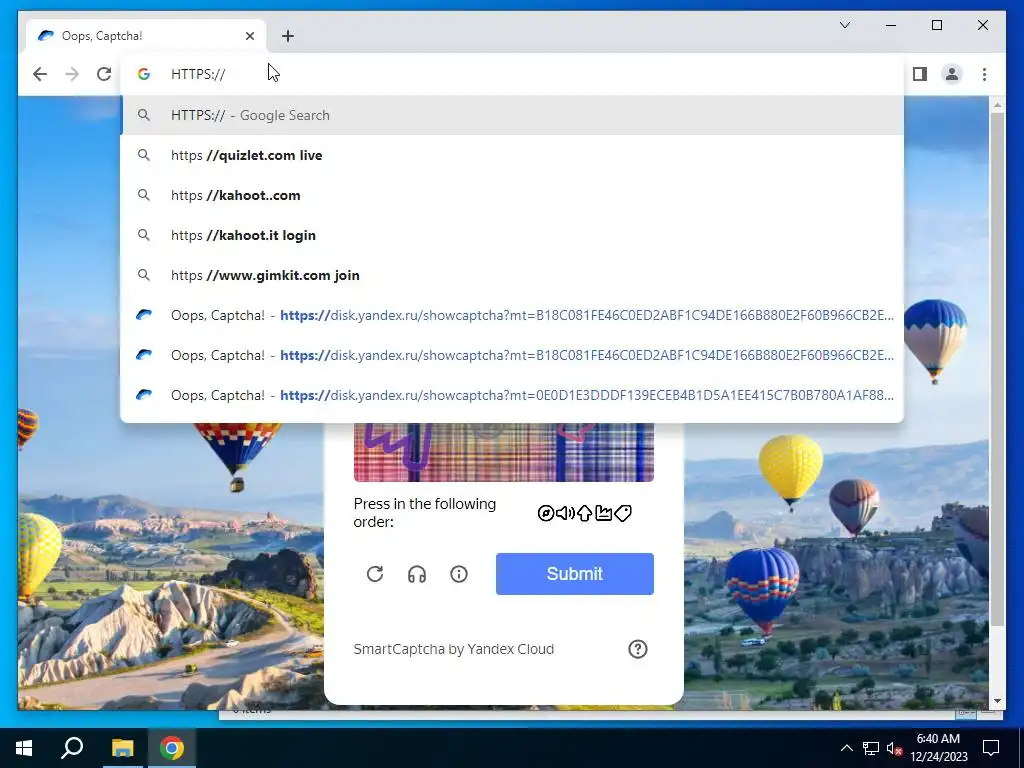Click the browser forward arrow

[72, 74]
